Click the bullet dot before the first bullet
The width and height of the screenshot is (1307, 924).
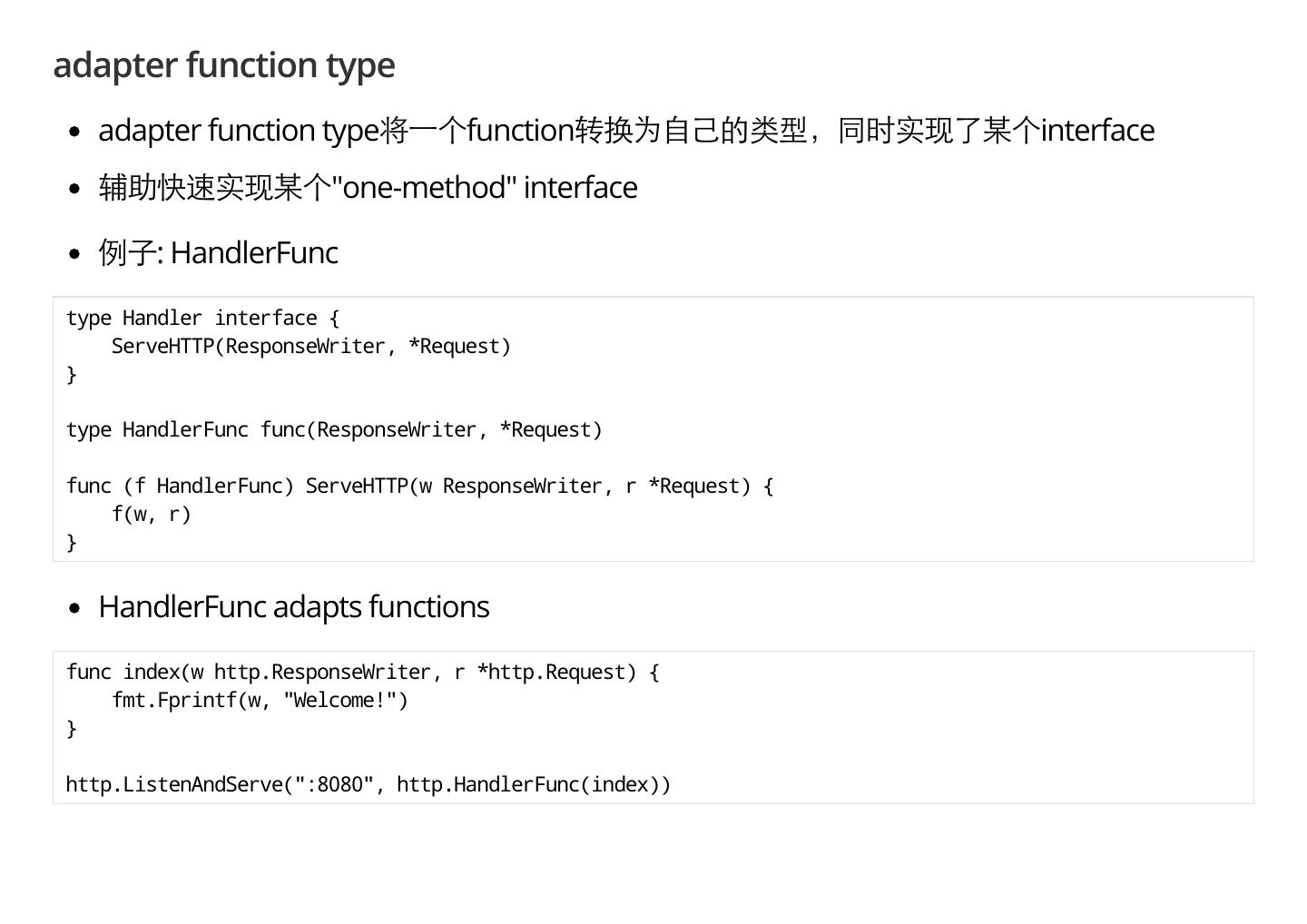74,132
